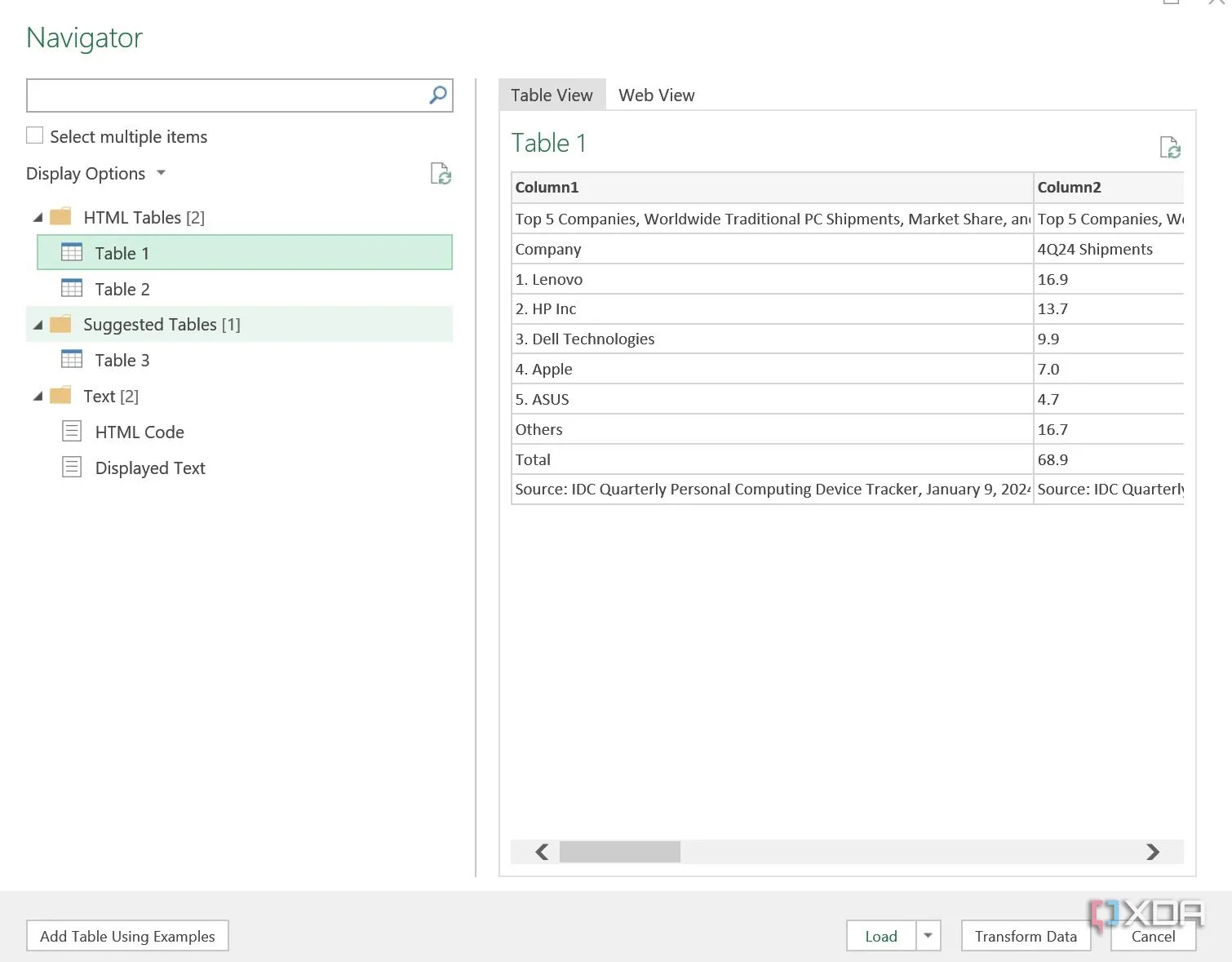Click inside the navigator search field
This screenshot has width=1232, height=962.
226,95
